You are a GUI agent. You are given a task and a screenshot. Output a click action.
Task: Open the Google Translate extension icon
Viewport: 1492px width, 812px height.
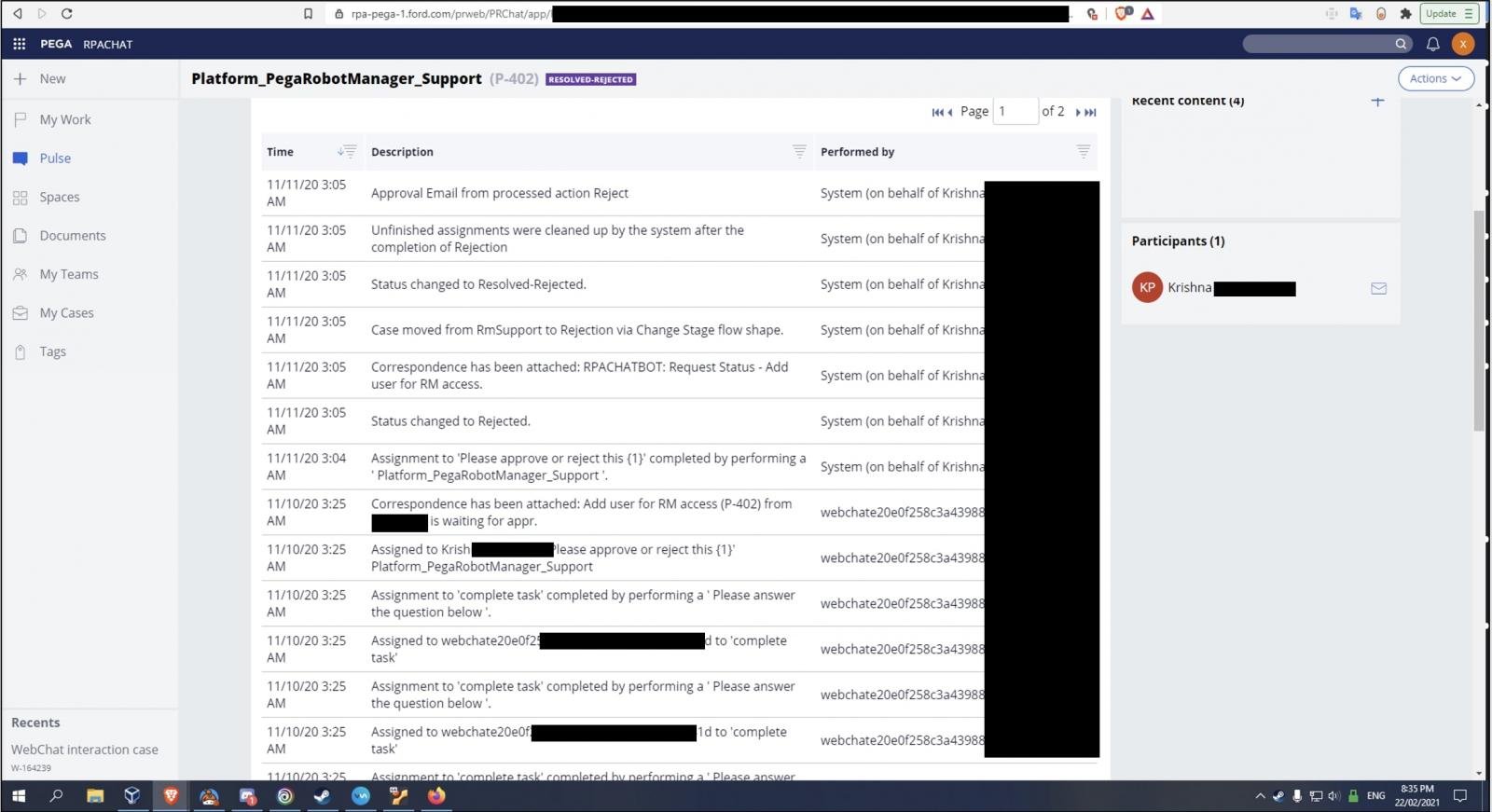pos(1356,13)
